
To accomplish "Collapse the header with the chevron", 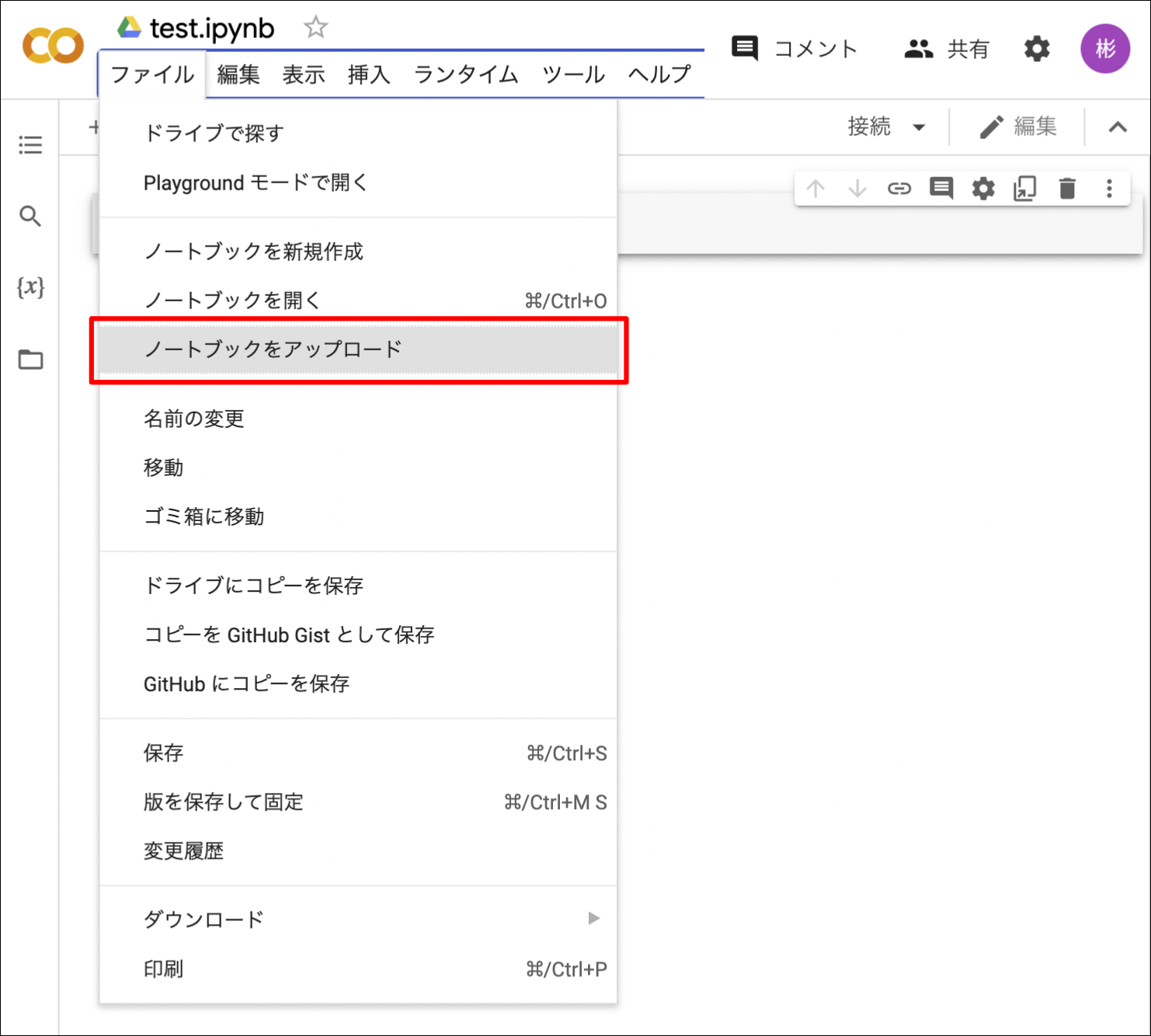I will click(1118, 126).
